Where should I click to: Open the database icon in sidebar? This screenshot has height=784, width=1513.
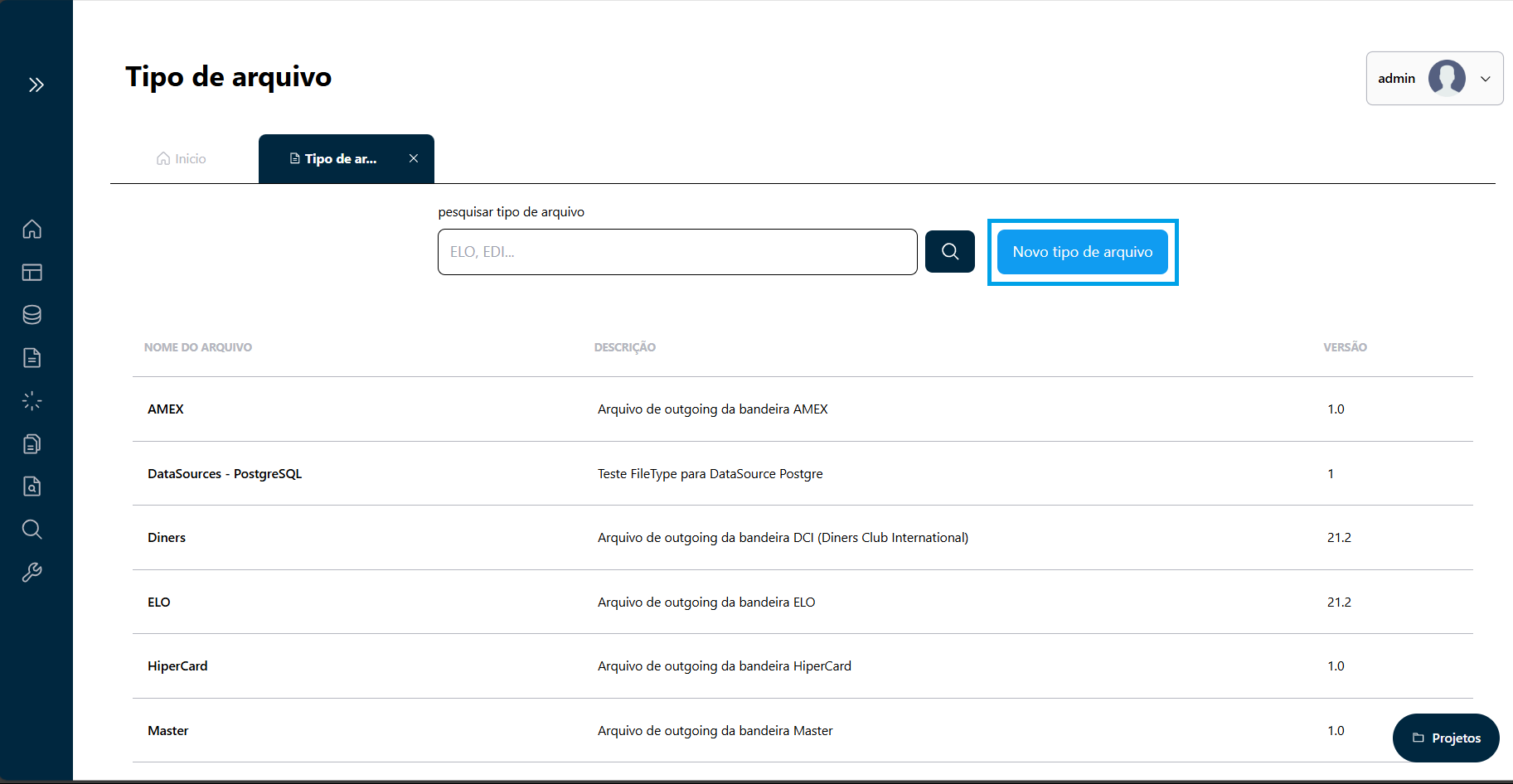coord(32,315)
